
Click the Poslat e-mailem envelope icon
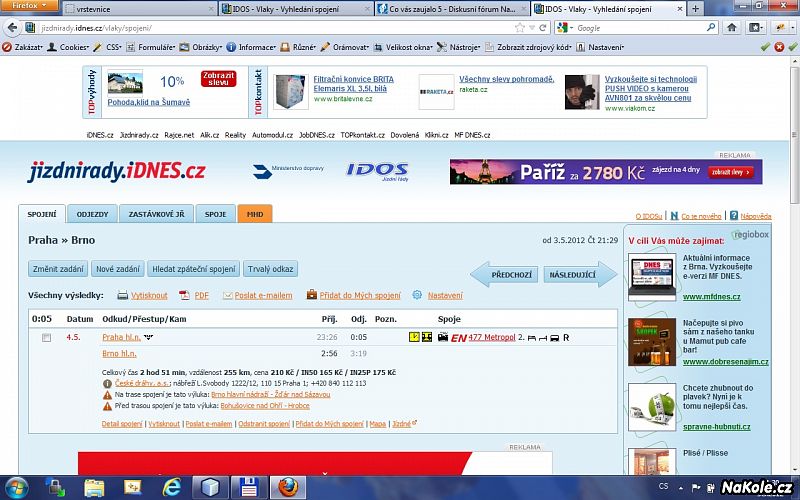coord(228,295)
